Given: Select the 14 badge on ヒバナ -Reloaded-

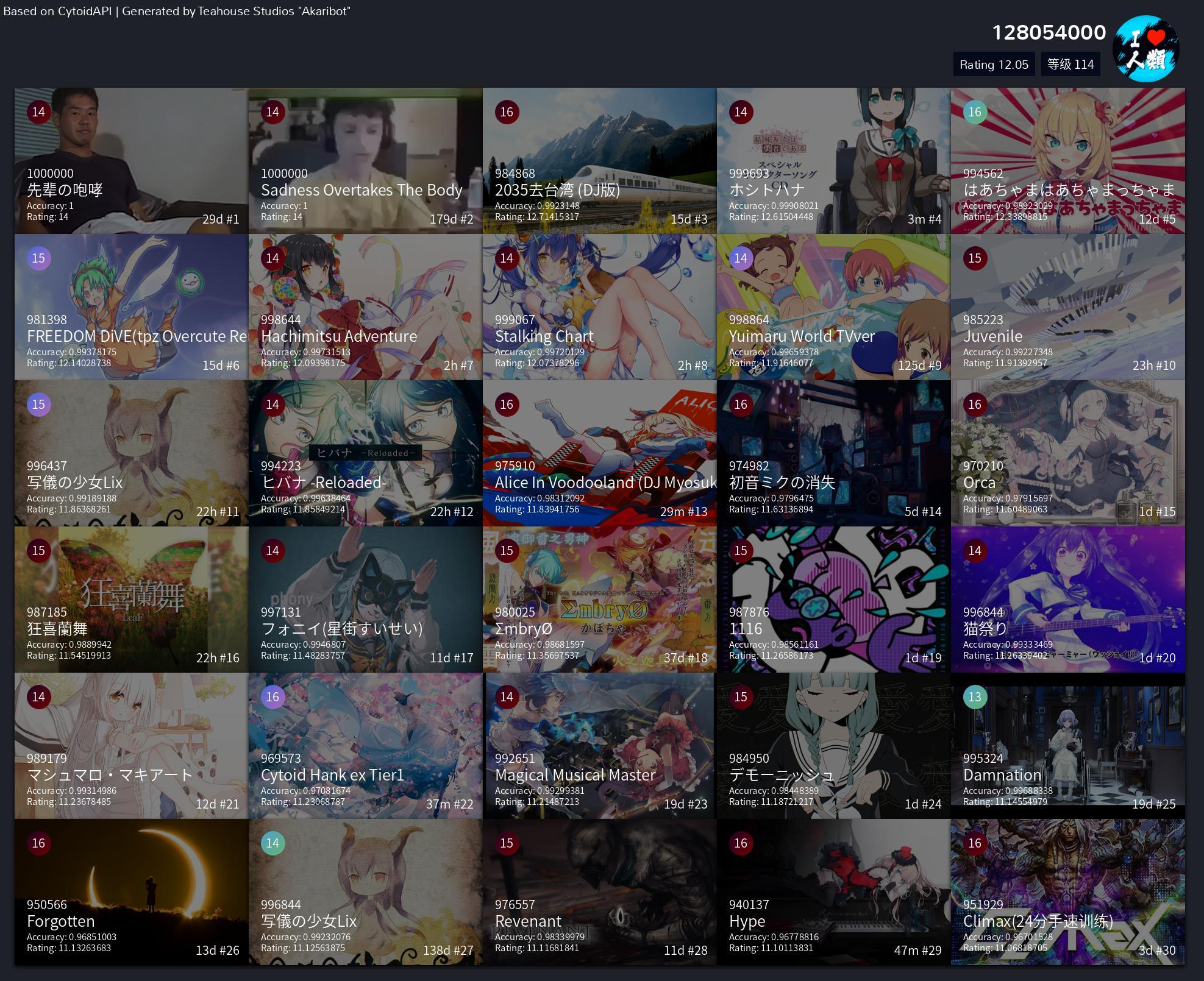Looking at the screenshot, I should (x=273, y=405).
